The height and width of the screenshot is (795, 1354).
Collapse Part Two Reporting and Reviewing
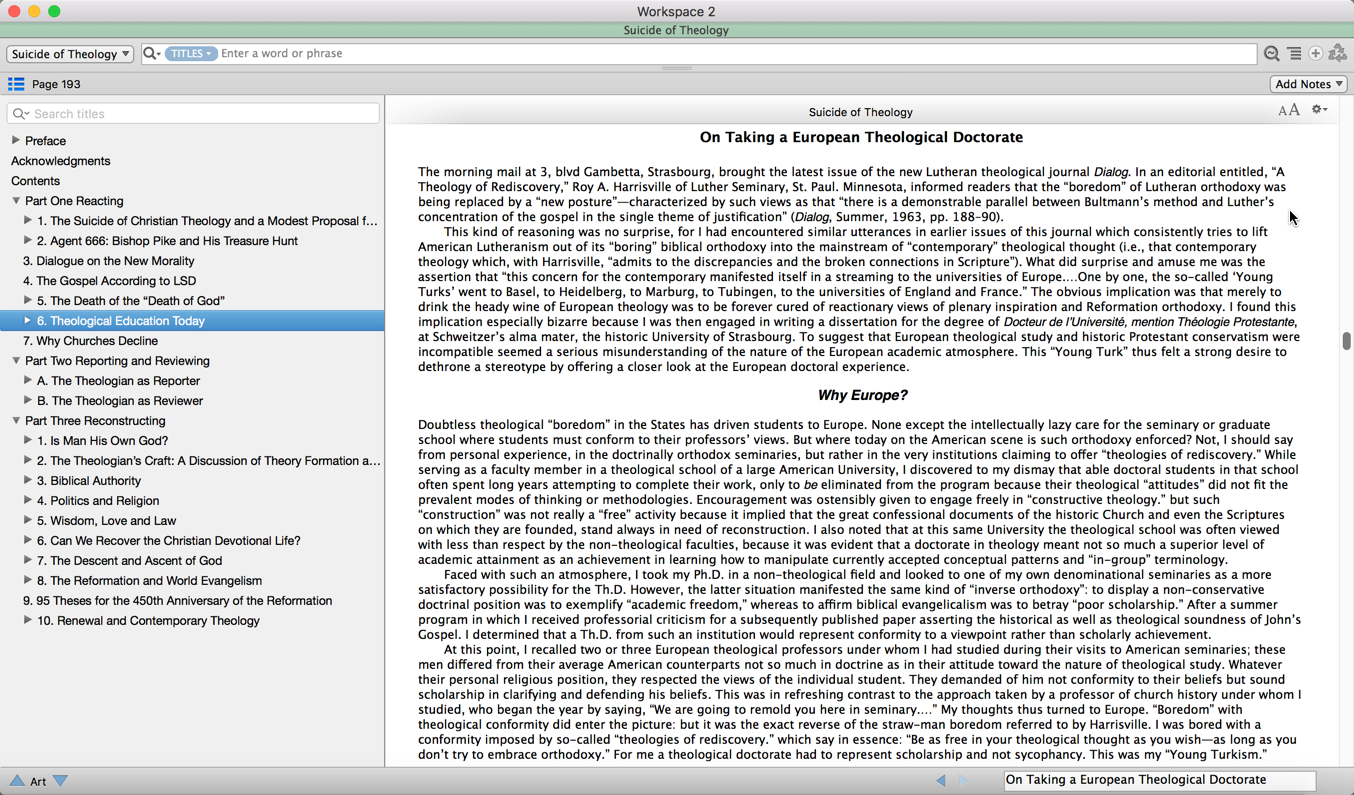[15, 361]
